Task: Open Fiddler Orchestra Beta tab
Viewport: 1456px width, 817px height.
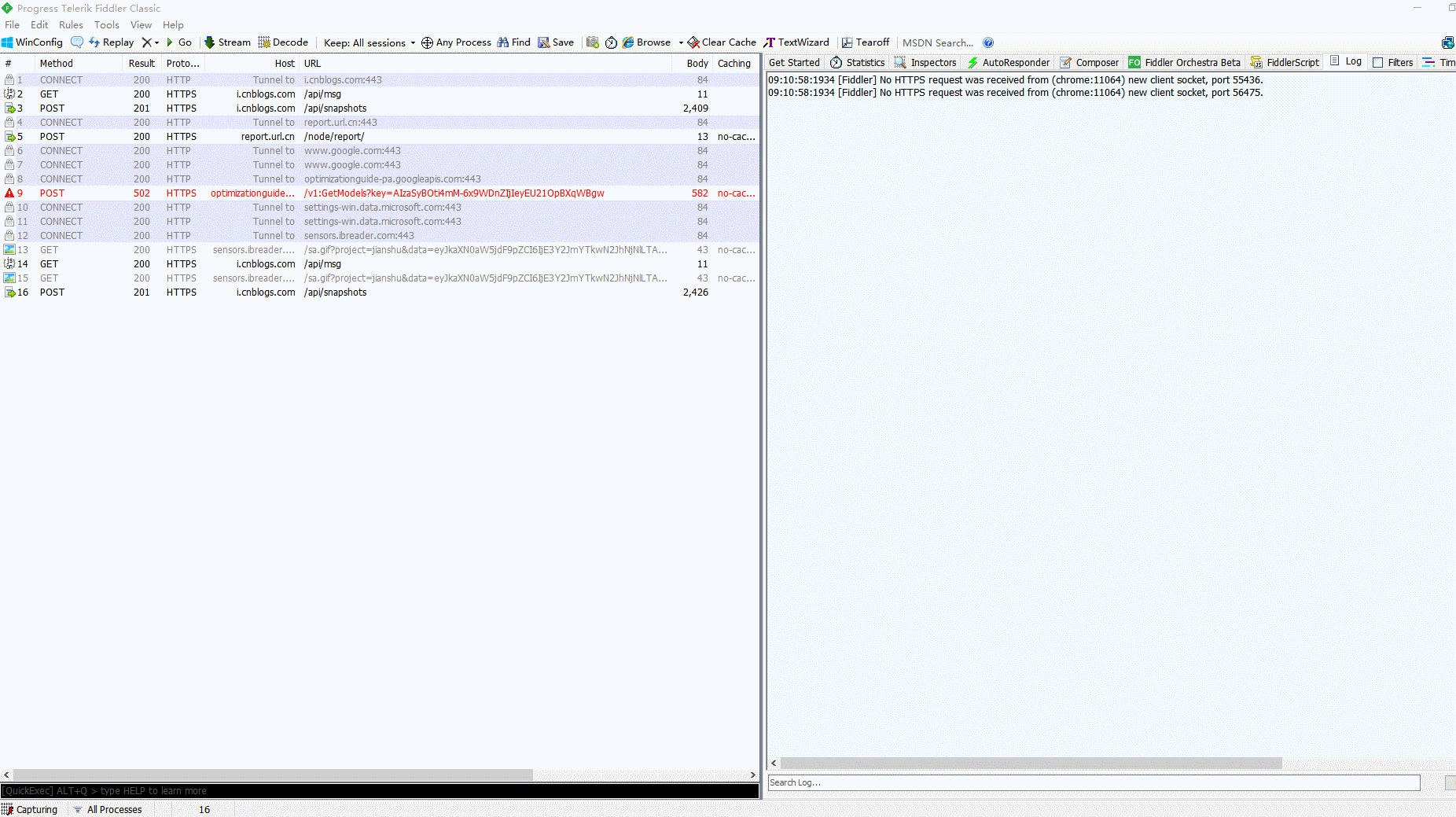Action: pos(1185,63)
